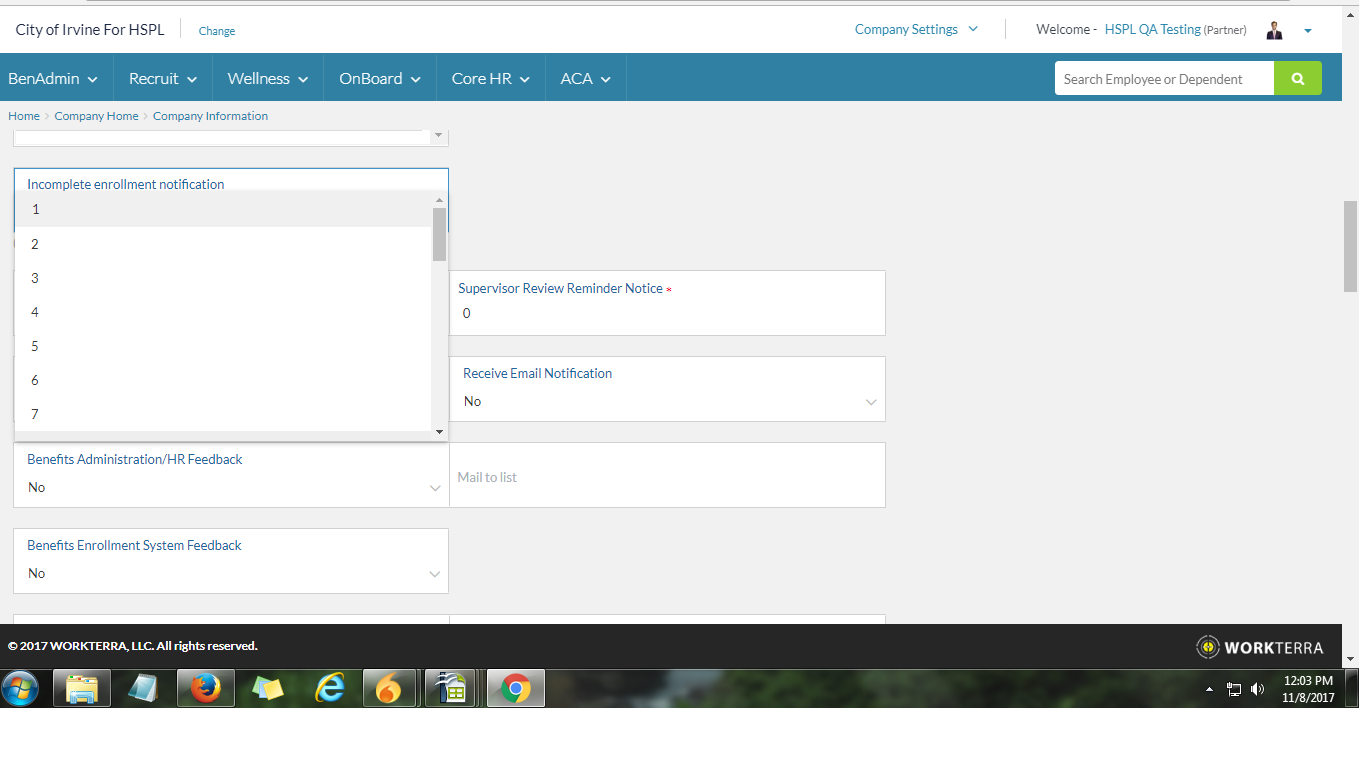Click the volume speaker tray icon
The image size is (1366, 768).
[1257, 689]
